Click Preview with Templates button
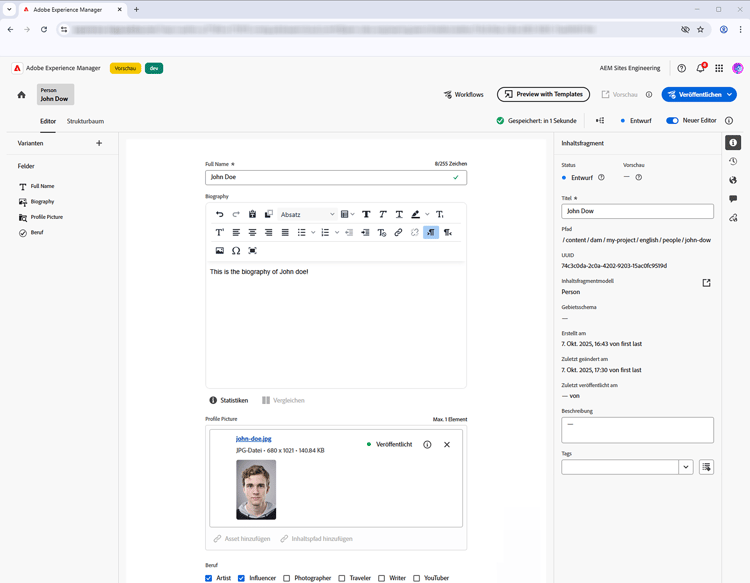The image size is (750, 583). coord(543,94)
